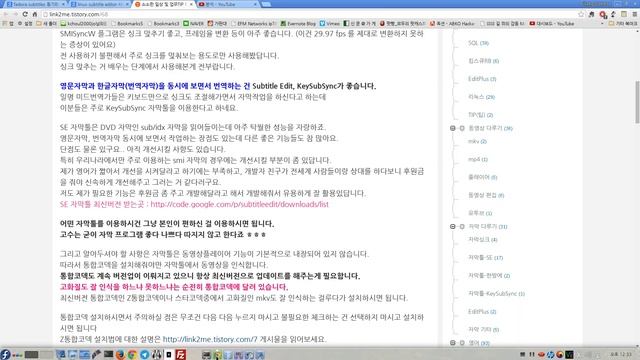Open the terminal icon in the taskbar
The height and width of the screenshot is (360, 640).
(x=108, y=354)
